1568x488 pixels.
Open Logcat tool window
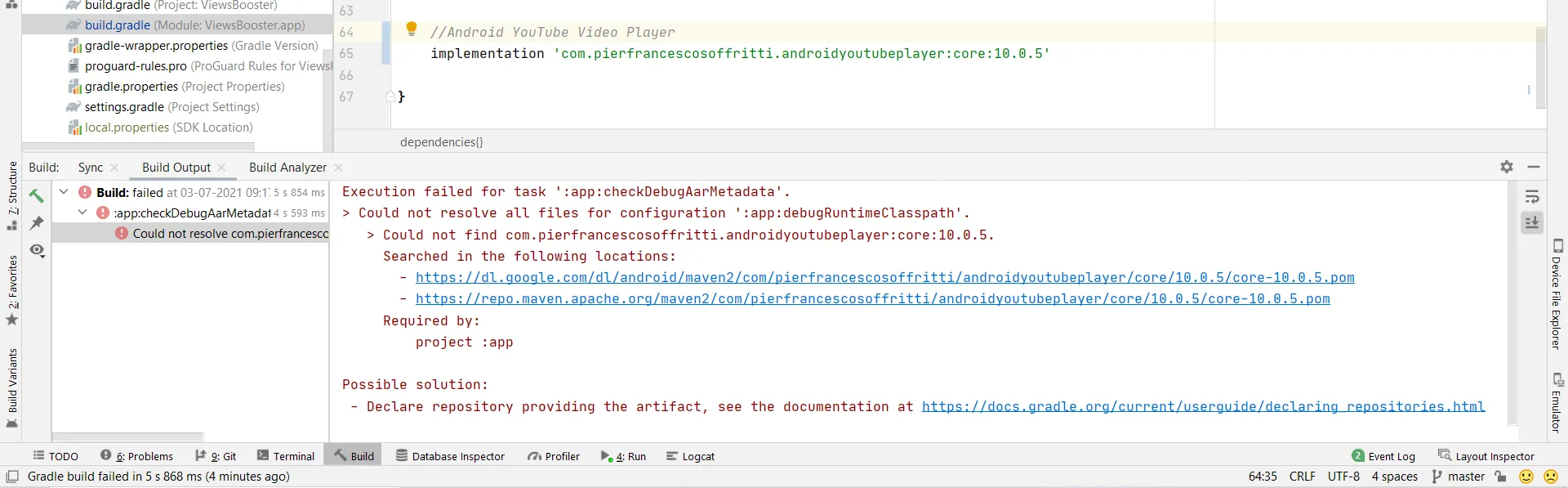click(x=690, y=456)
